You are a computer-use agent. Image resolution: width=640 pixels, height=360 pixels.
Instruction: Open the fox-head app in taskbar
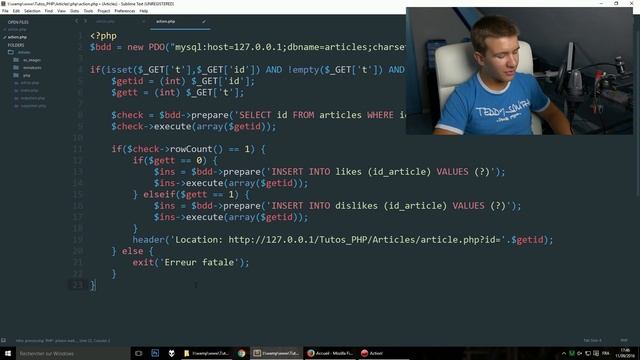click(x=171, y=353)
